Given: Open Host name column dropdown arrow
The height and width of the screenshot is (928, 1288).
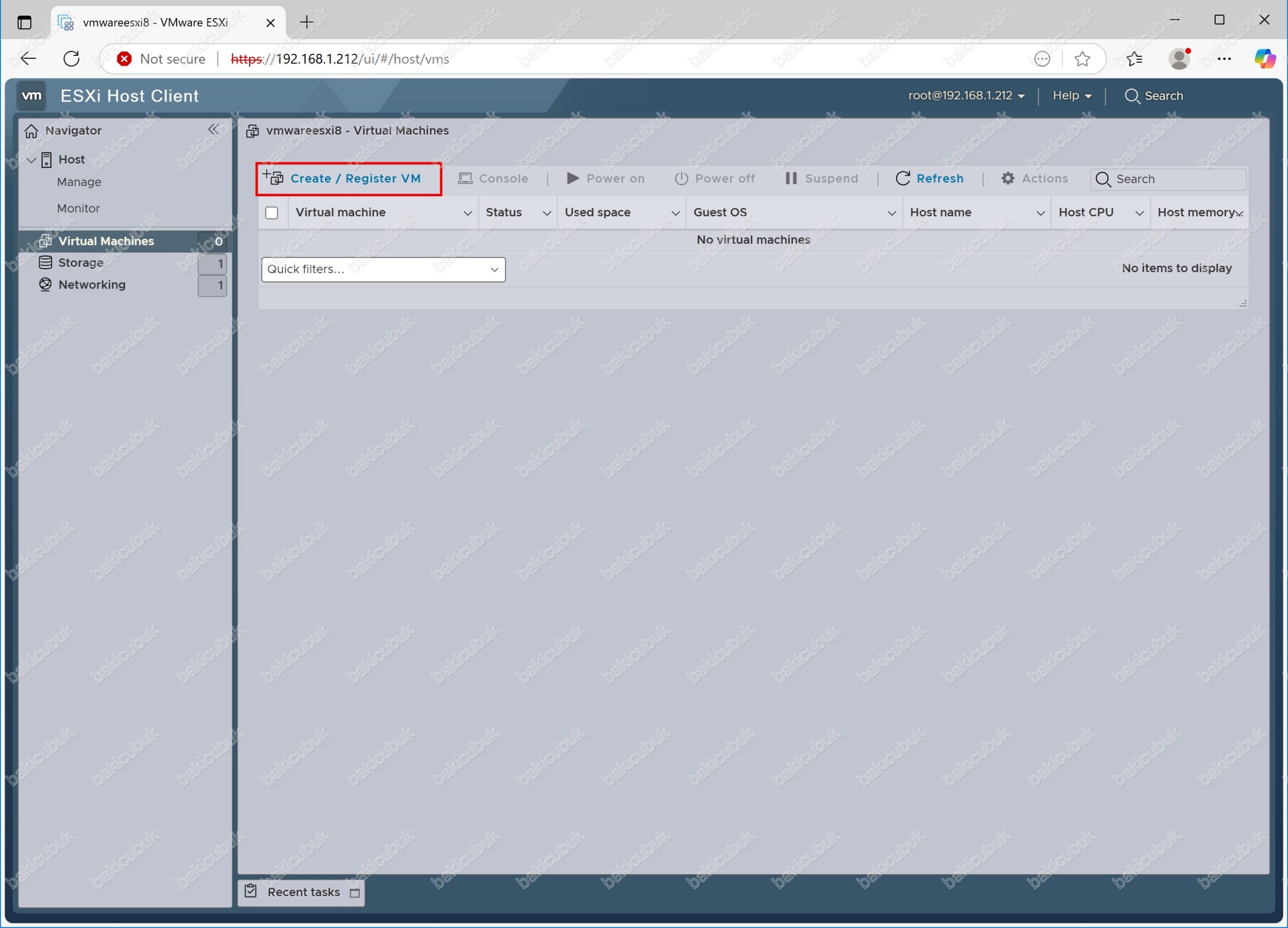Looking at the screenshot, I should [x=1040, y=213].
